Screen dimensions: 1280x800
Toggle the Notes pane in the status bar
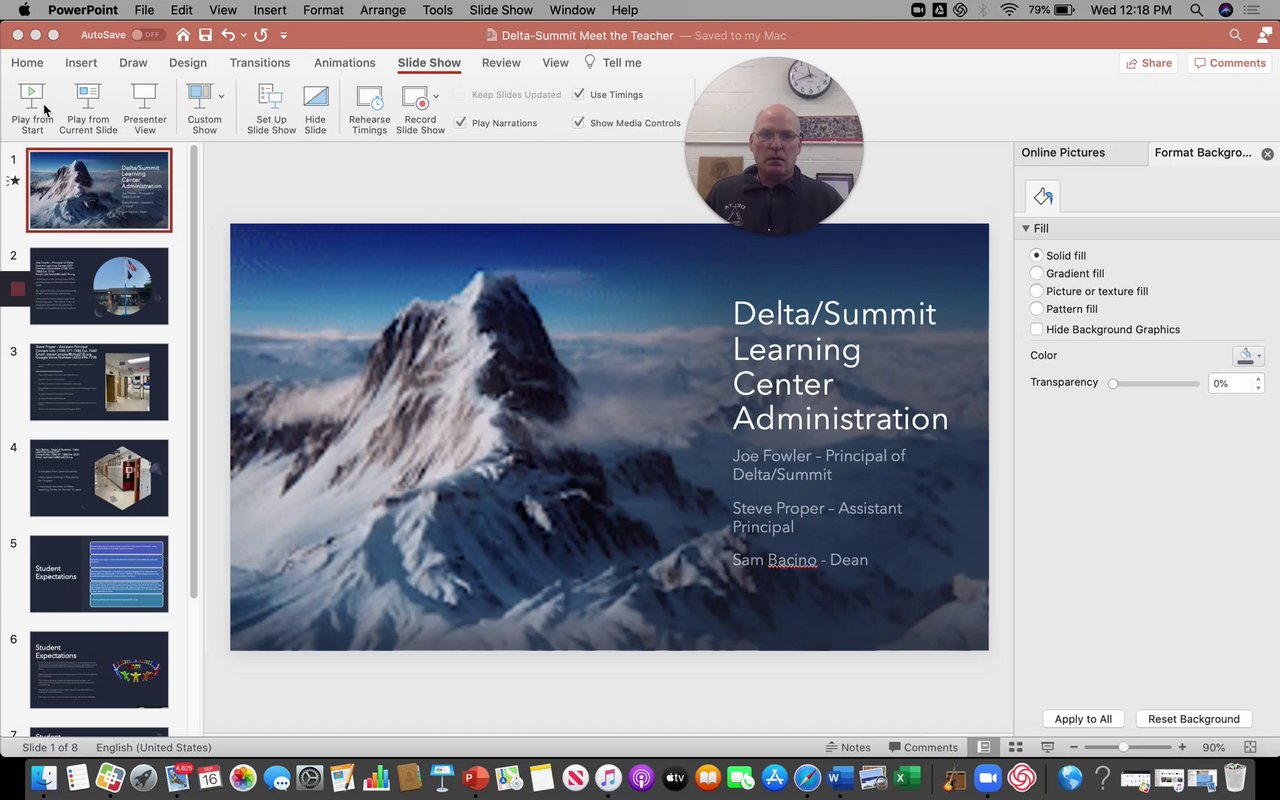848,747
